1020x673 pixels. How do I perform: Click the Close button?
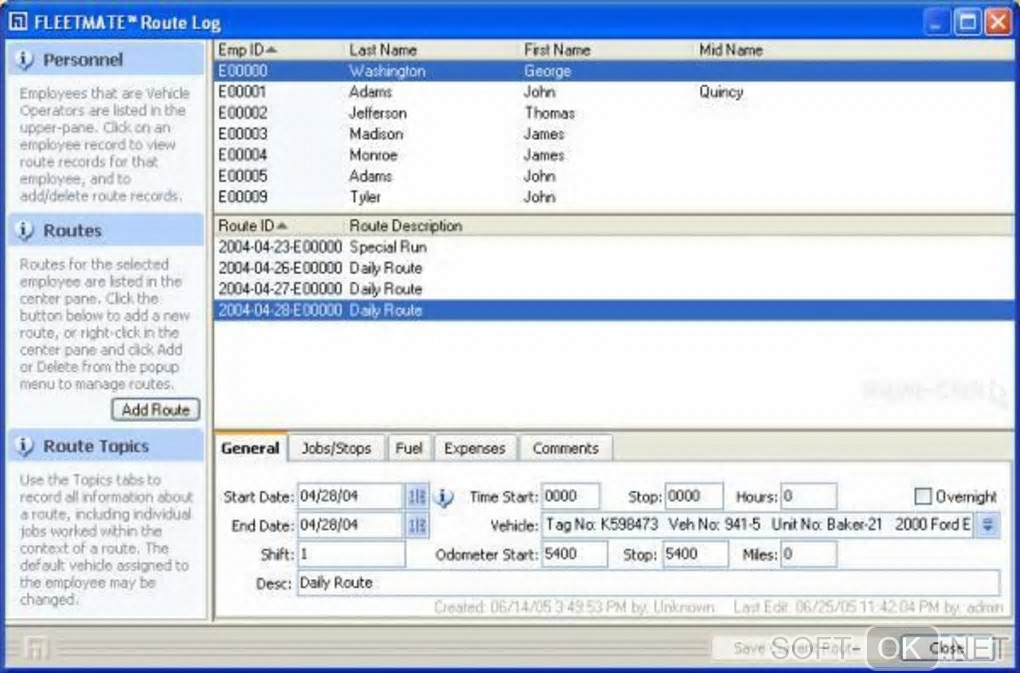tap(946, 648)
